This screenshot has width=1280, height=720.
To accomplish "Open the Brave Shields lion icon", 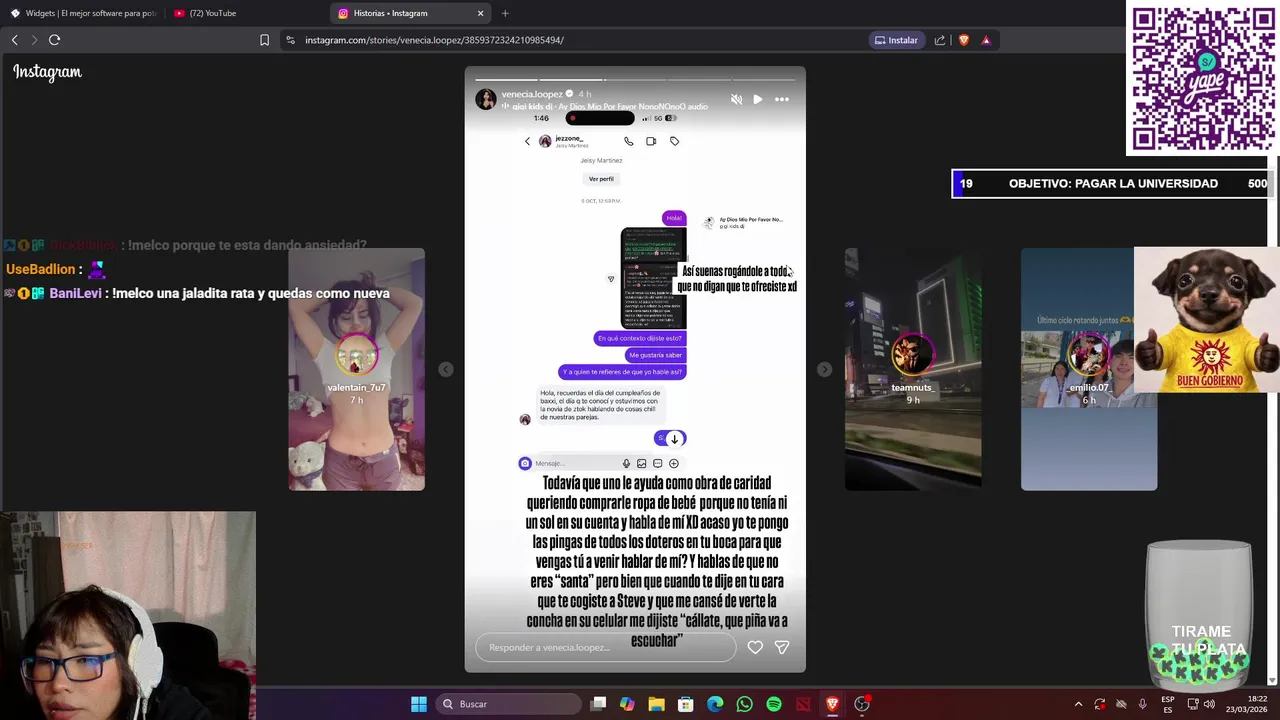I will pyautogui.click(x=964, y=40).
